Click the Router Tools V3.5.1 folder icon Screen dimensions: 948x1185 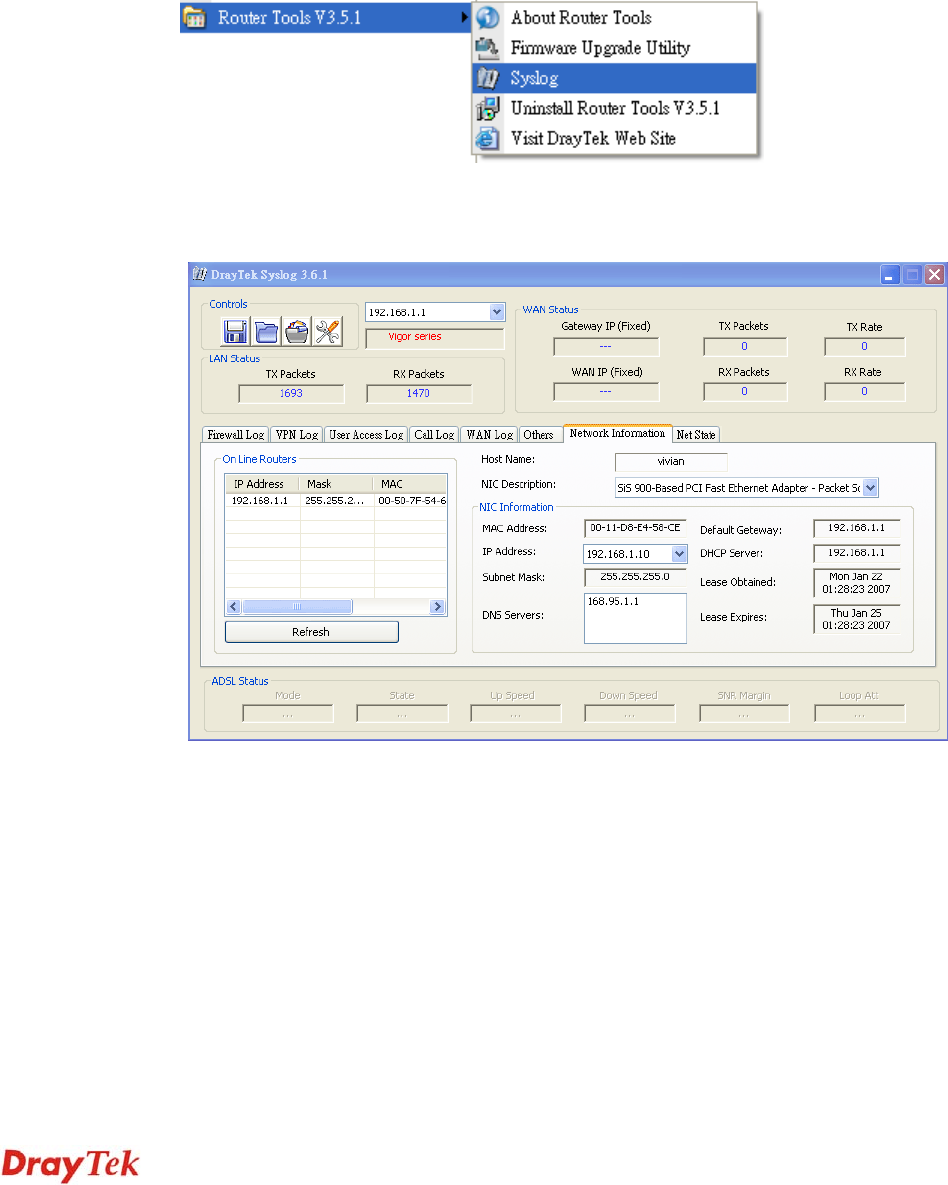pyautogui.click(x=195, y=17)
